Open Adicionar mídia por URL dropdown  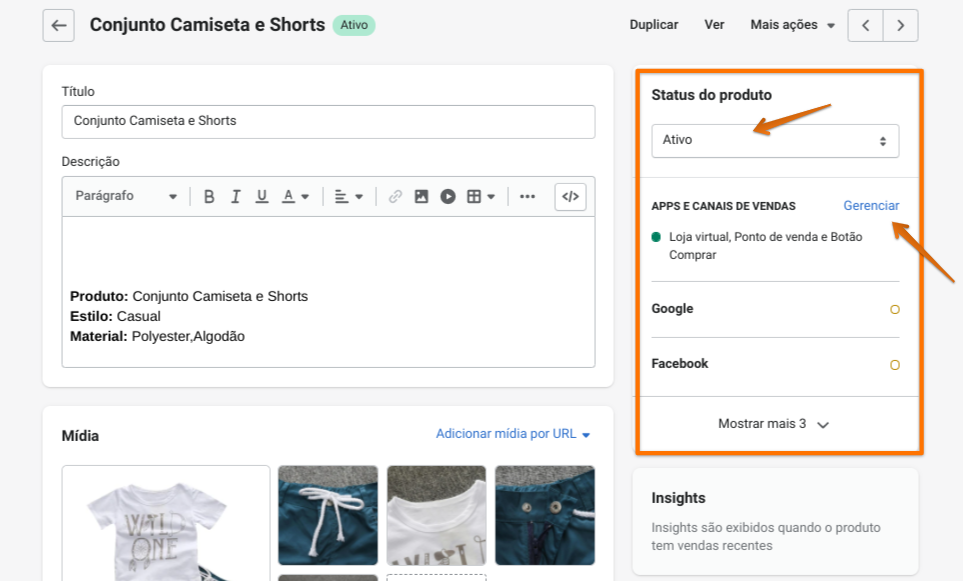513,434
